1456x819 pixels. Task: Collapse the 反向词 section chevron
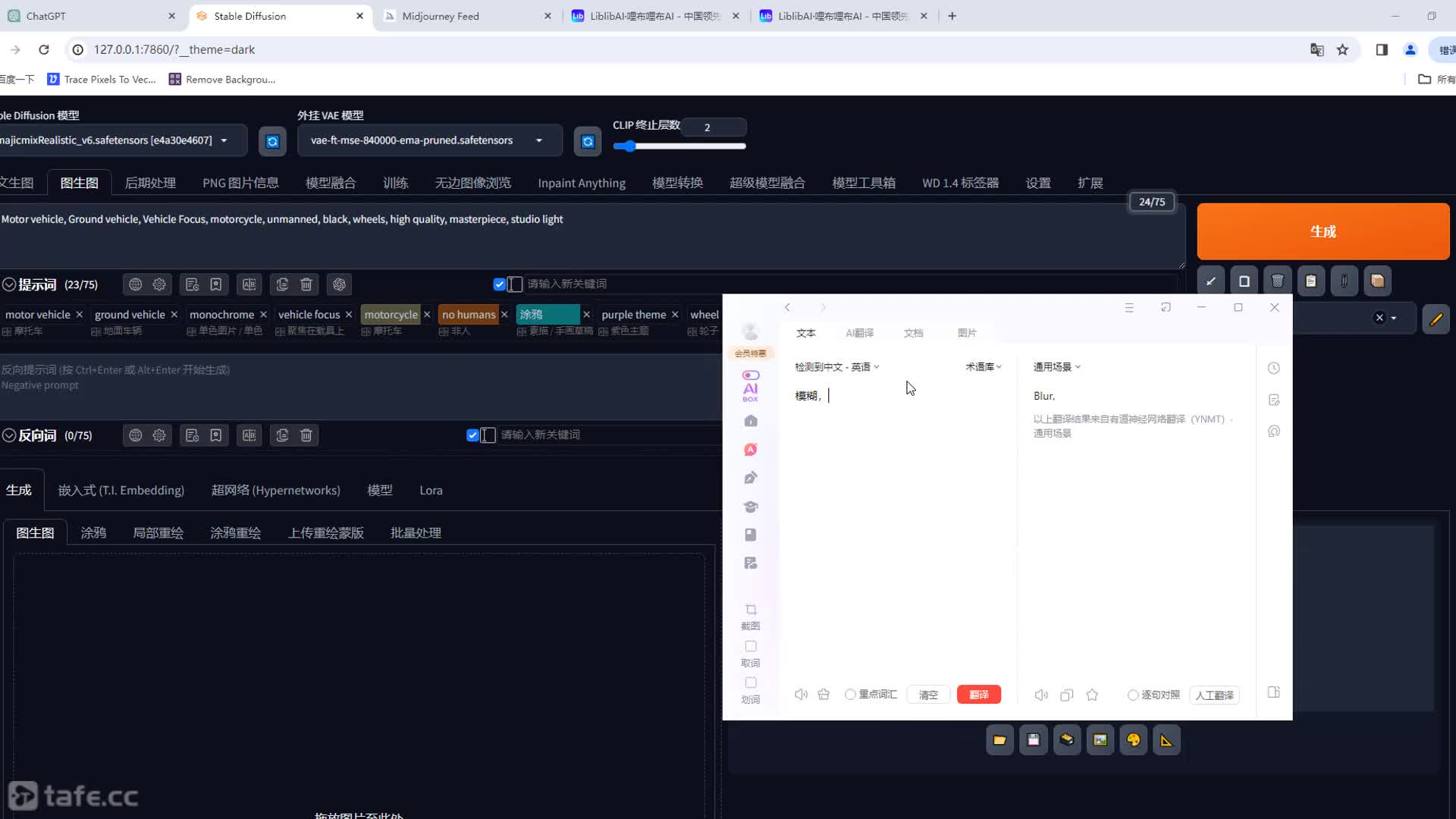[x=9, y=435]
